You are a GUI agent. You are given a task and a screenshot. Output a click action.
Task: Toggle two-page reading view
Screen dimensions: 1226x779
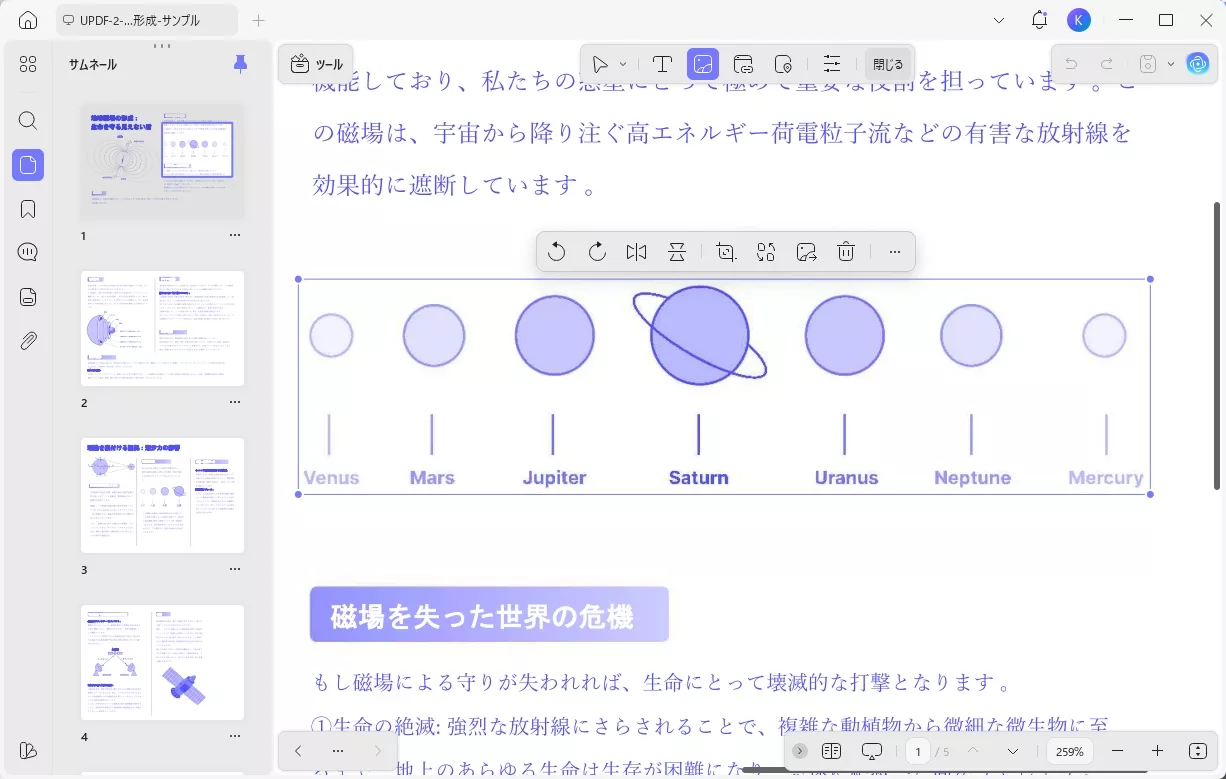(x=831, y=751)
